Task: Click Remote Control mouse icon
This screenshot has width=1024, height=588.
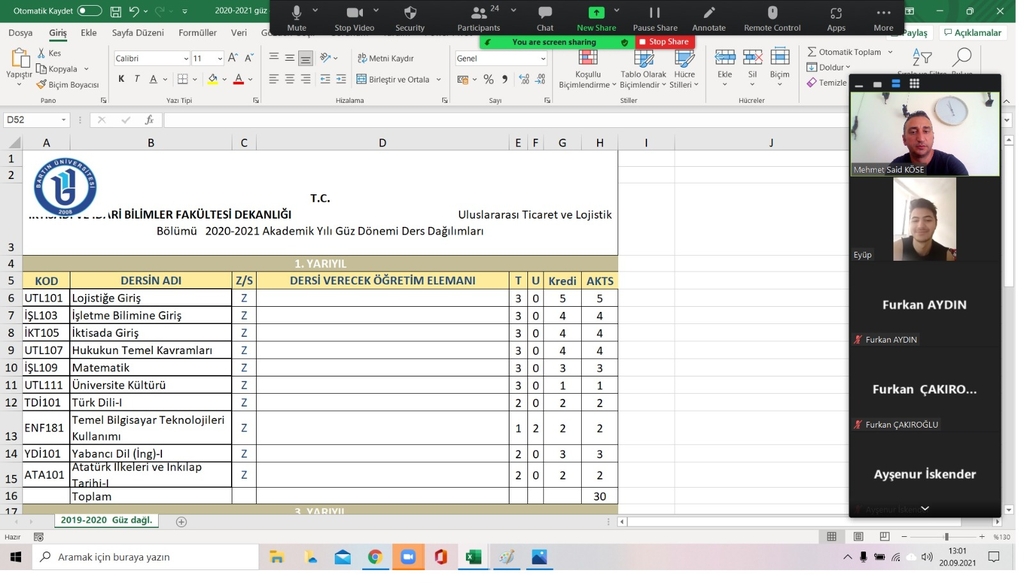Action: (x=772, y=12)
